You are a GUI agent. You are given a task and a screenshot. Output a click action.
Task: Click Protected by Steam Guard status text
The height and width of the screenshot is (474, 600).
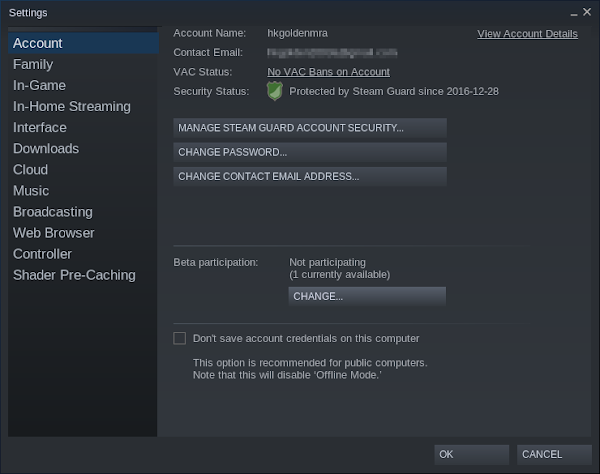(x=394, y=91)
